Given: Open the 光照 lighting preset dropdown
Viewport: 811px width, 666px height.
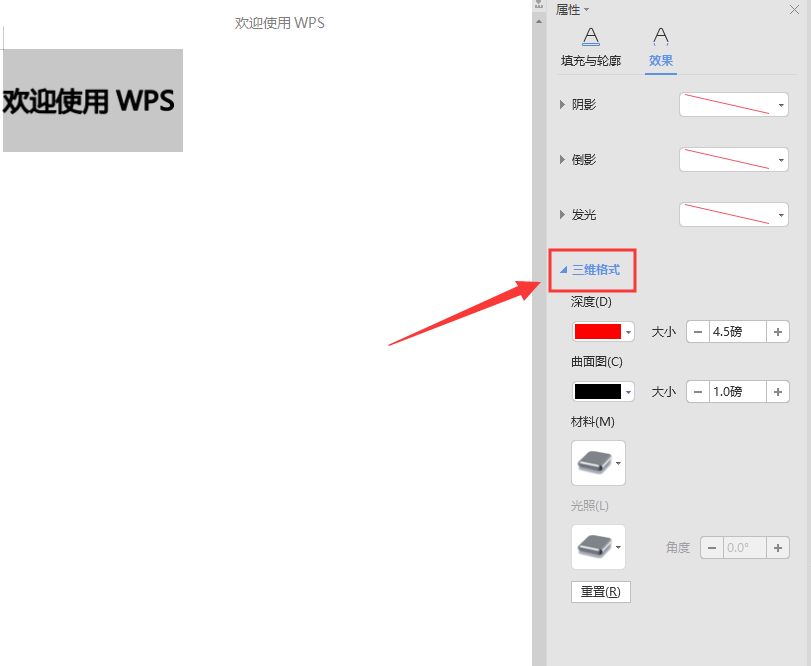Looking at the screenshot, I should 598,547.
